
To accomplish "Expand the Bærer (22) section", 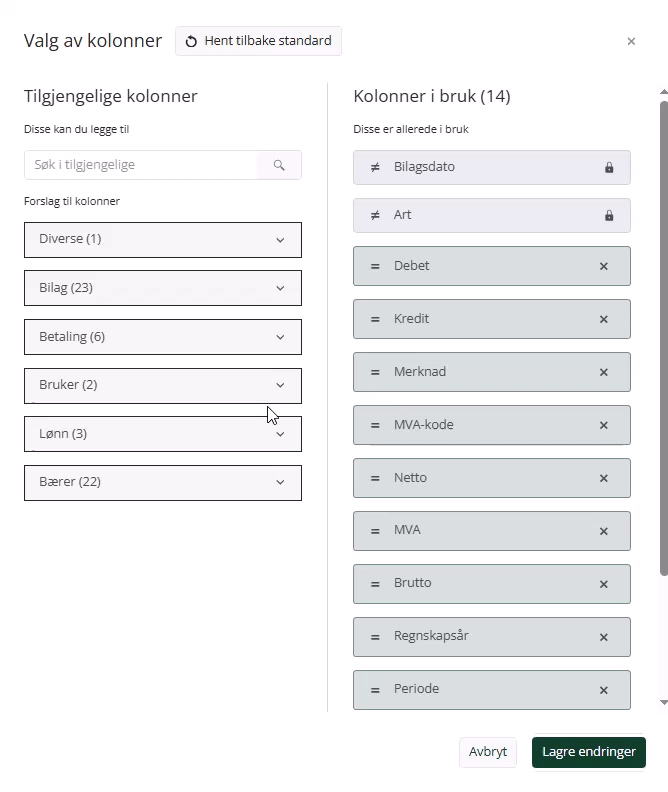I will click(163, 482).
